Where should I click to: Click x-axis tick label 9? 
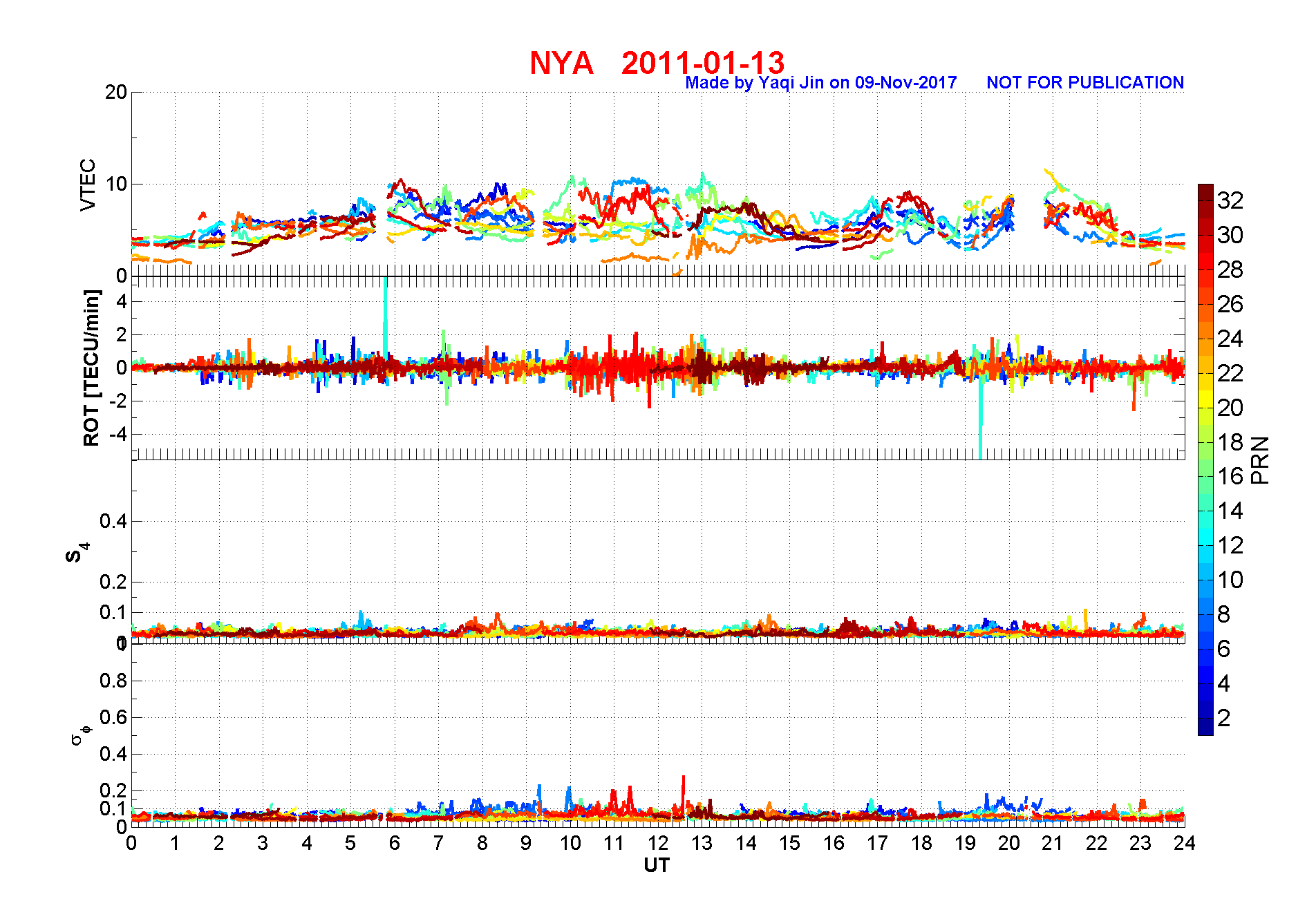[x=526, y=843]
